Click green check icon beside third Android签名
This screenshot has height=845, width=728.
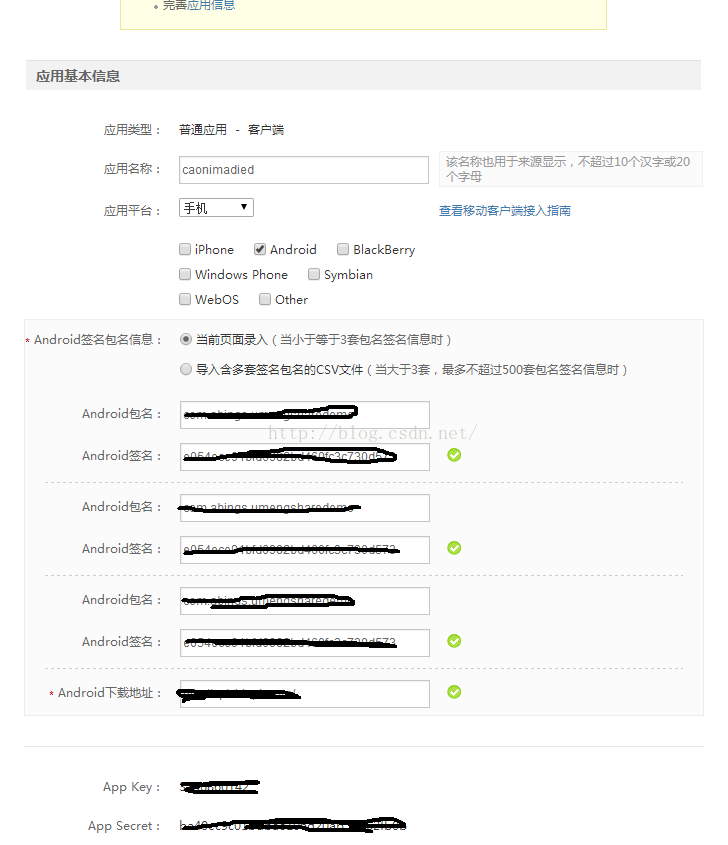454,641
